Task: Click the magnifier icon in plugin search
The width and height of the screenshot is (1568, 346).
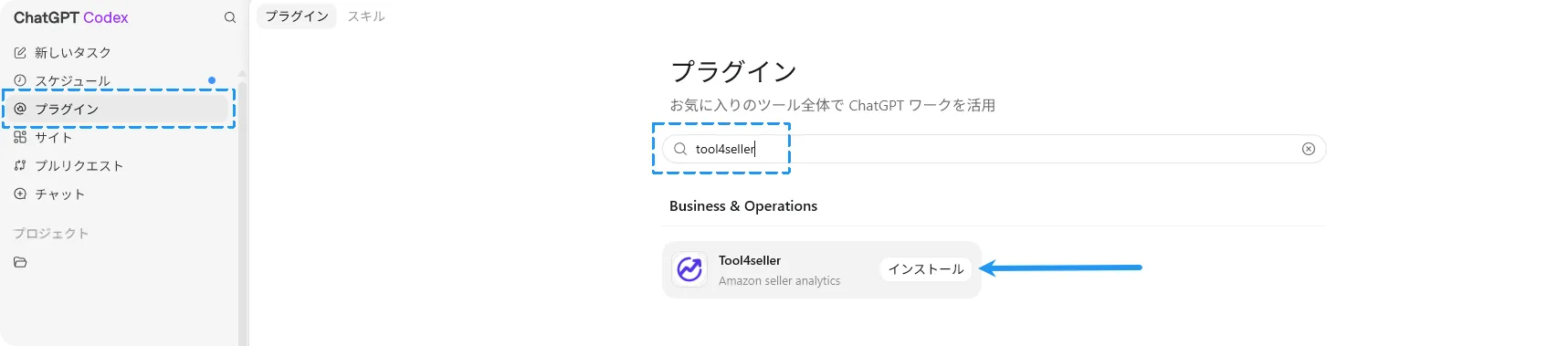Action: point(680,149)
